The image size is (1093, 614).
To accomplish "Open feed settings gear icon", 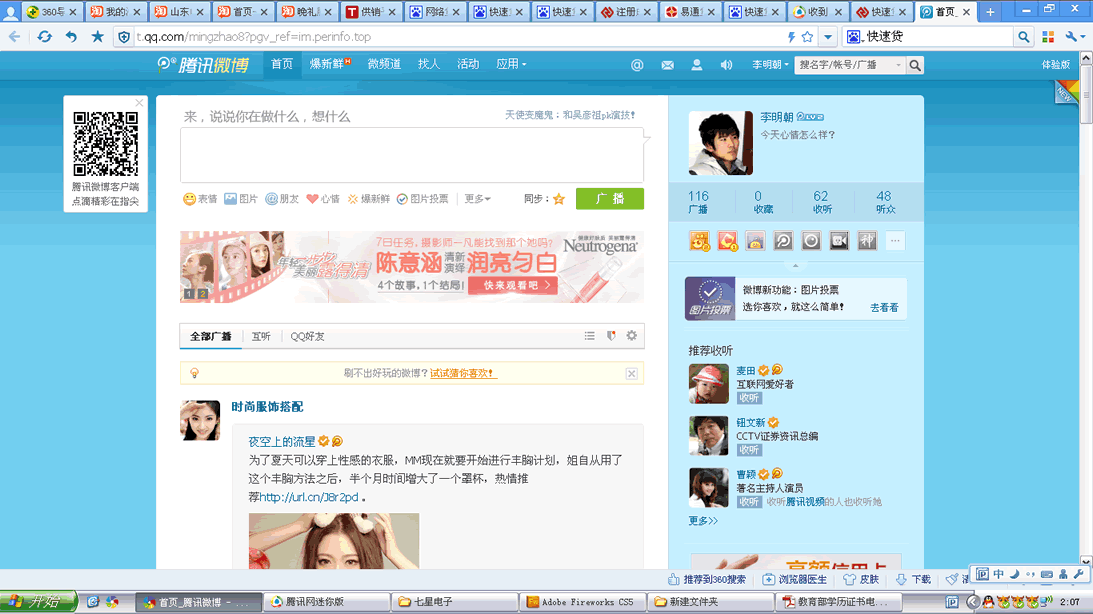I will [x=631, y=336].
